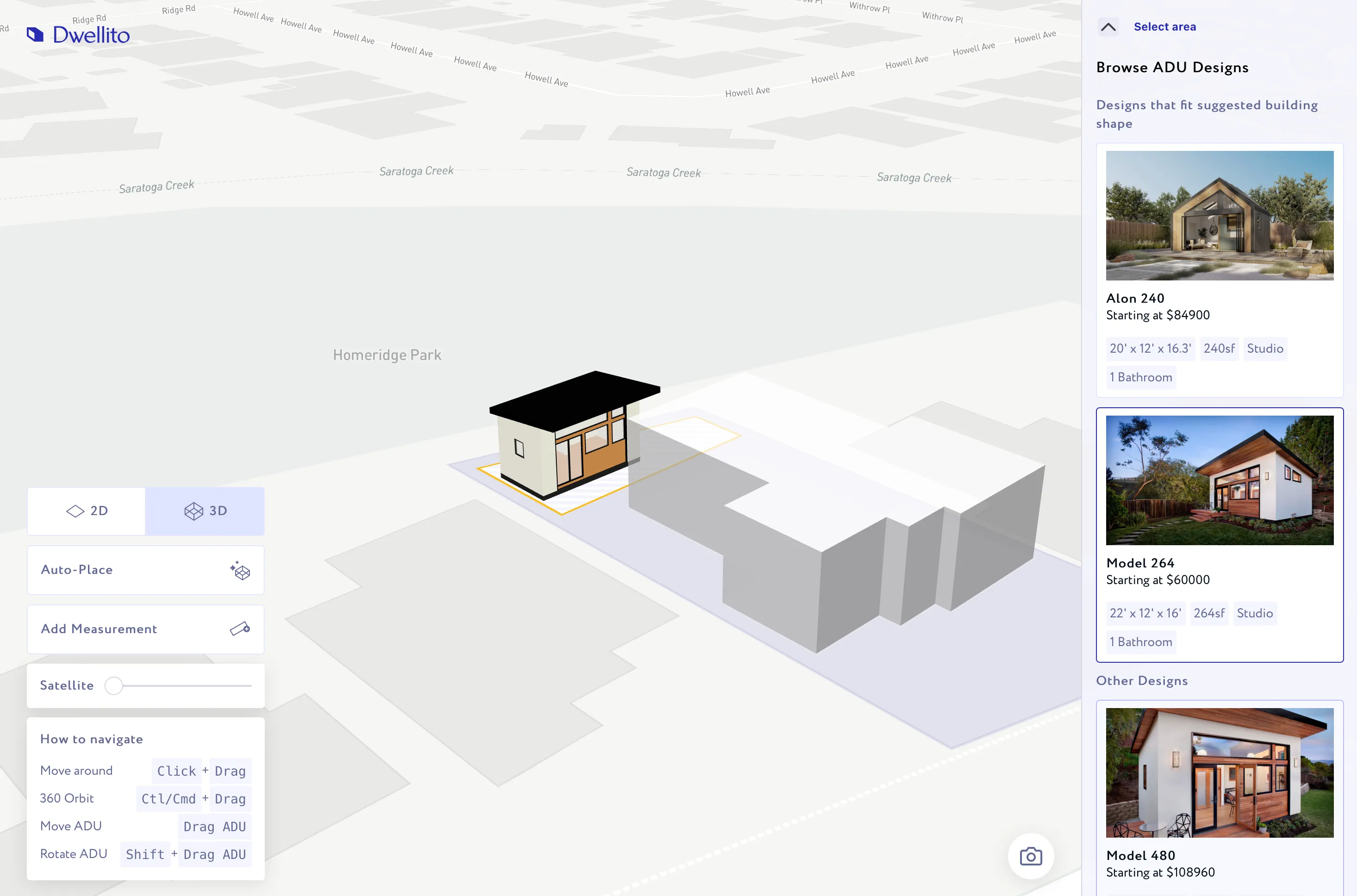
Task: Click the Auto-Place sparkle cube icon
Action: (x=240, y=570)
